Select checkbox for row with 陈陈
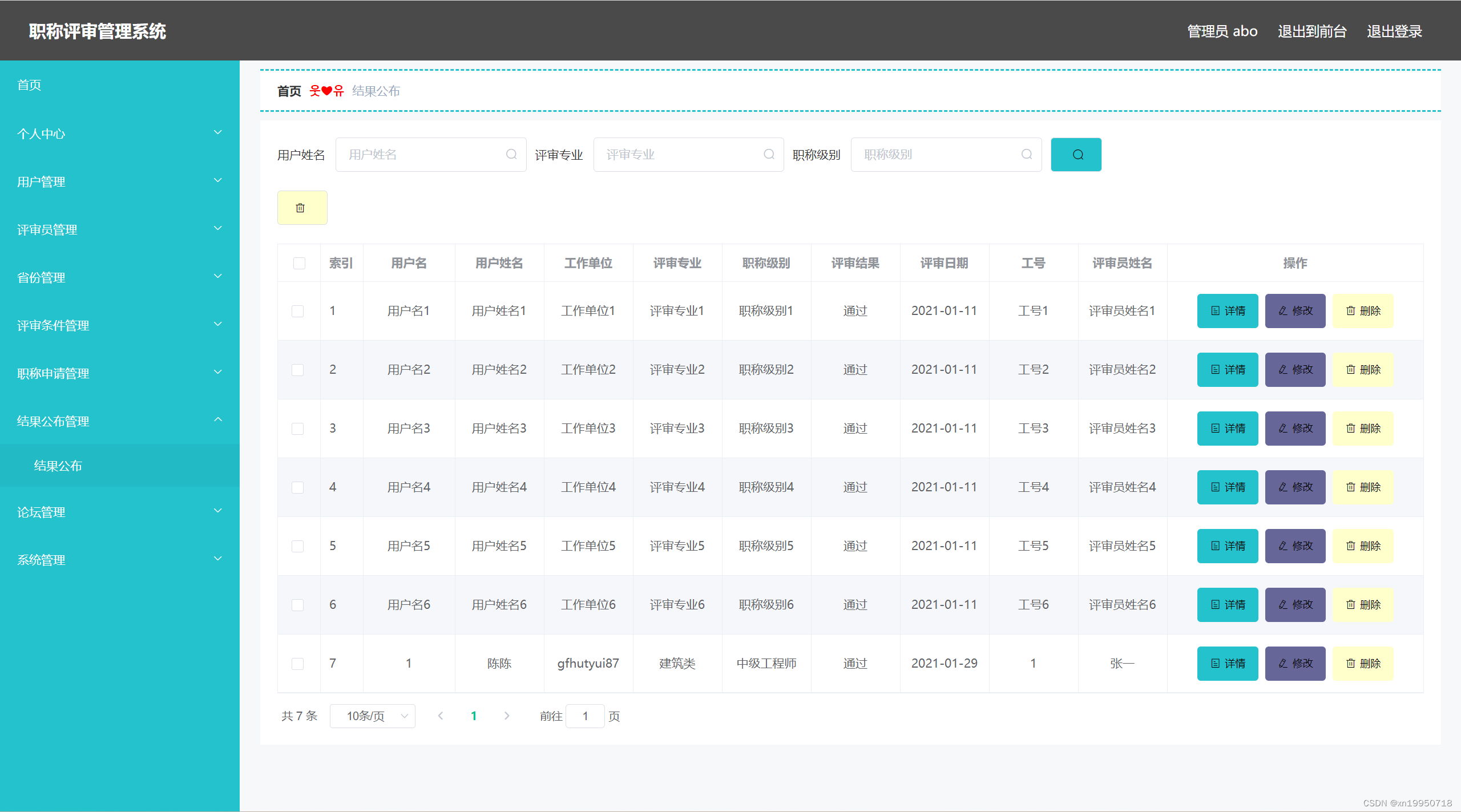This screenshot has height=812, width=1461. pyautogui.click(x=297, y=664)
